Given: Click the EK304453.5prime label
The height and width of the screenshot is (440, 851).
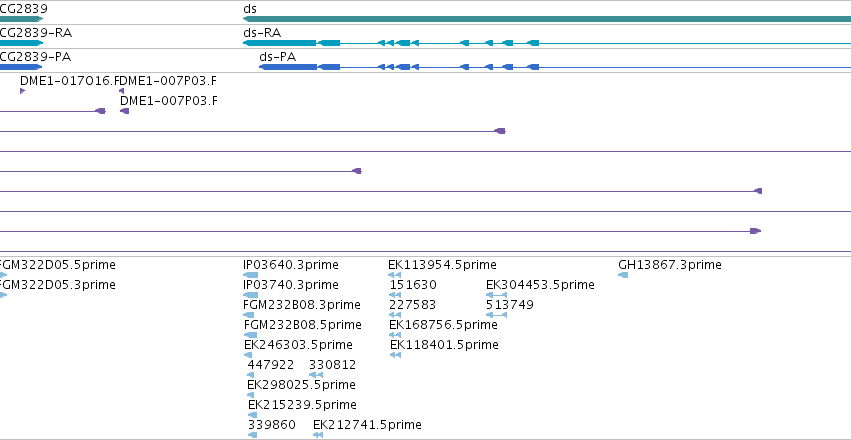Looking at the screenshot, I should click(541, 285).
